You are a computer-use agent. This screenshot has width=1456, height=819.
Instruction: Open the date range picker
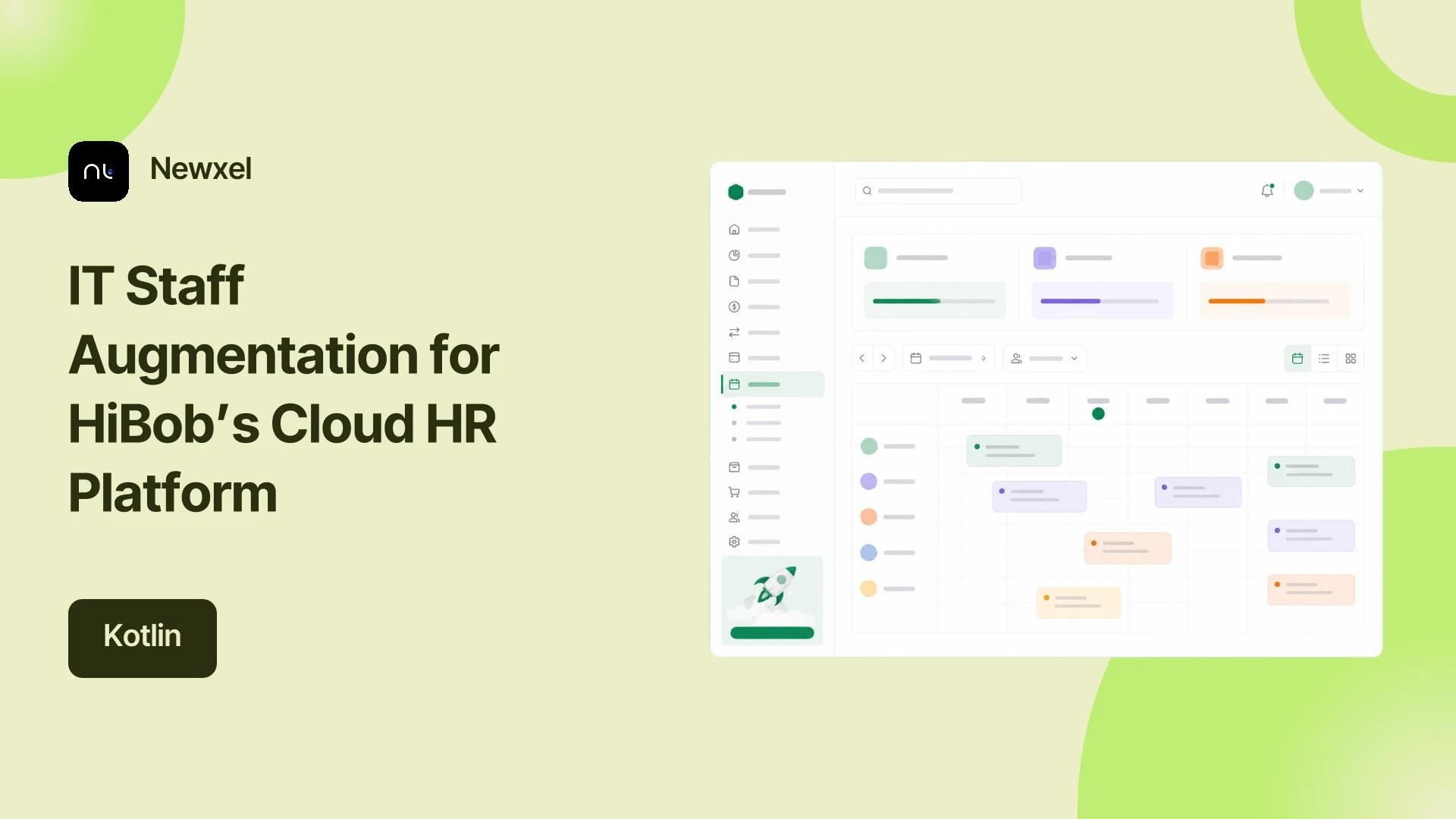pos(949,358)
